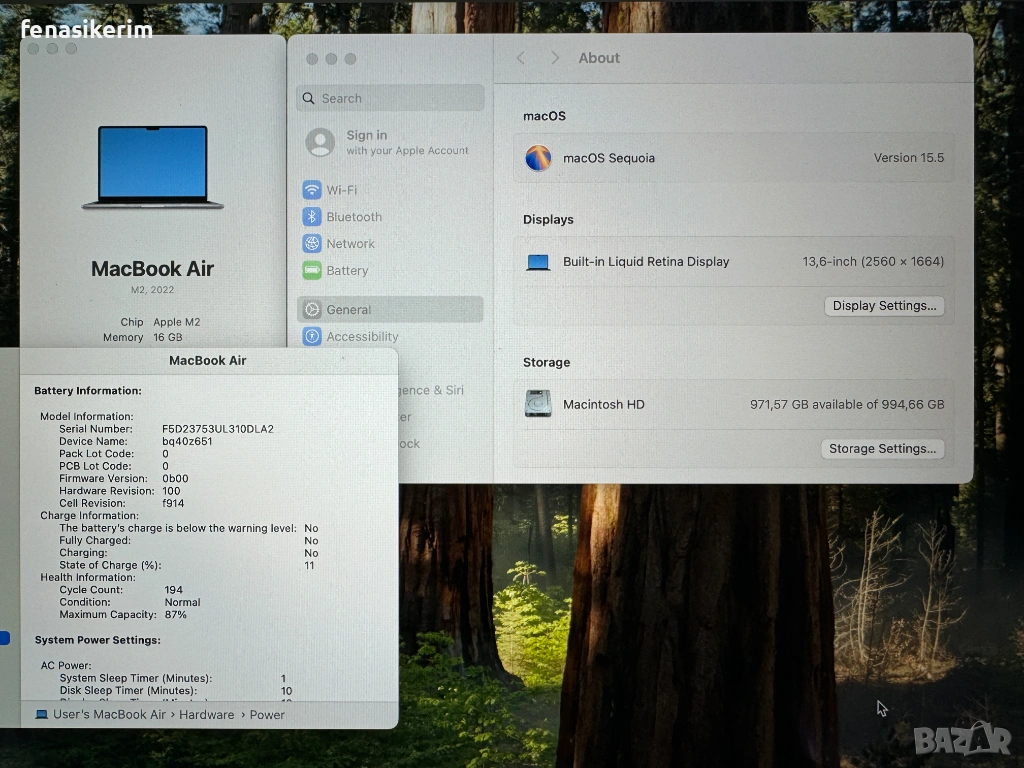Screen dimensions: 1024x768
Task: Open the Wi-Fi settings in sidebar
Action: pyautogui.click(x=341, y=190)
